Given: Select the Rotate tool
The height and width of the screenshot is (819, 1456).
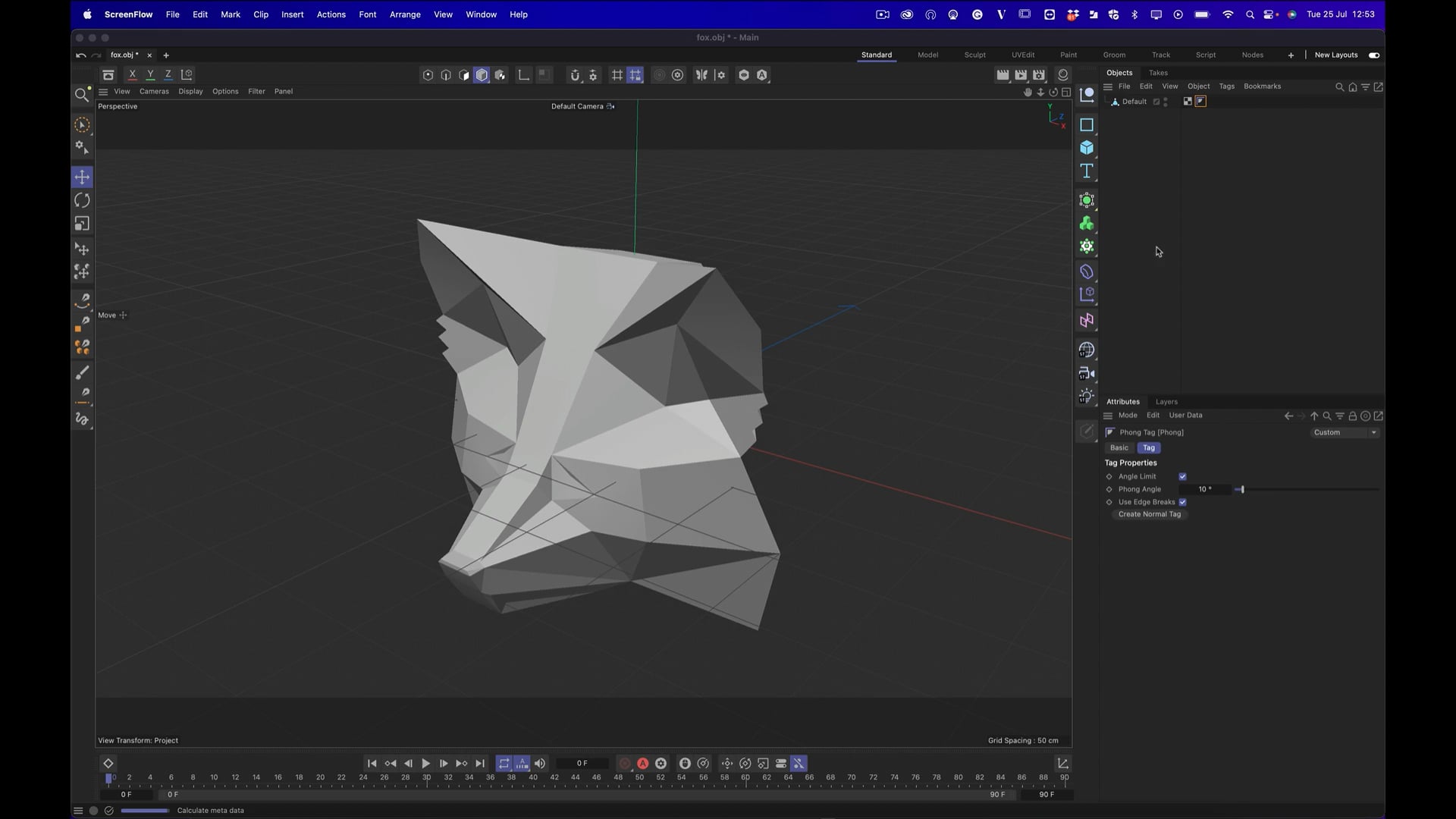Looking at the screenshot, I should (82, 199).
